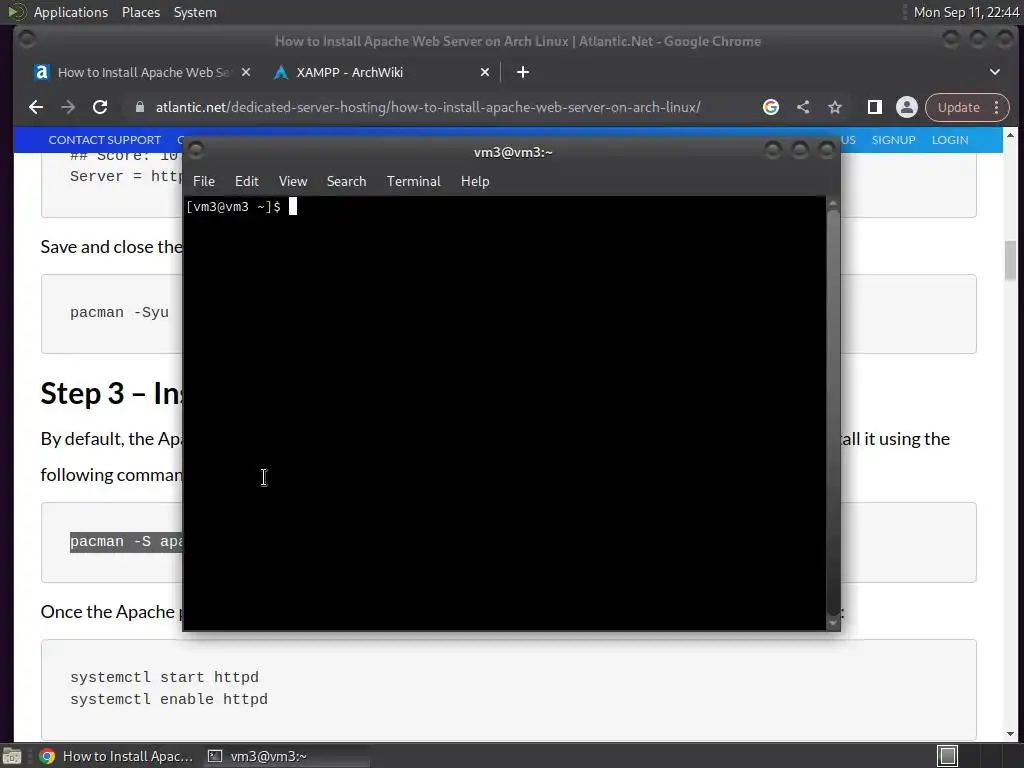Click the workspace switcher icon
Image resolution: width=1024 pixels, height=768 pixels.
pyautogui.click(x=948, y=756)
